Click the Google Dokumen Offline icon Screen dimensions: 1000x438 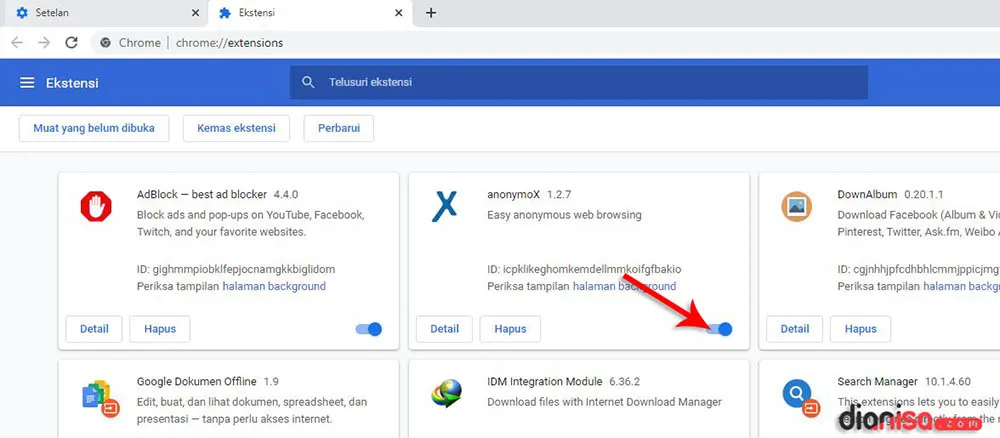(x=100, y=397)
